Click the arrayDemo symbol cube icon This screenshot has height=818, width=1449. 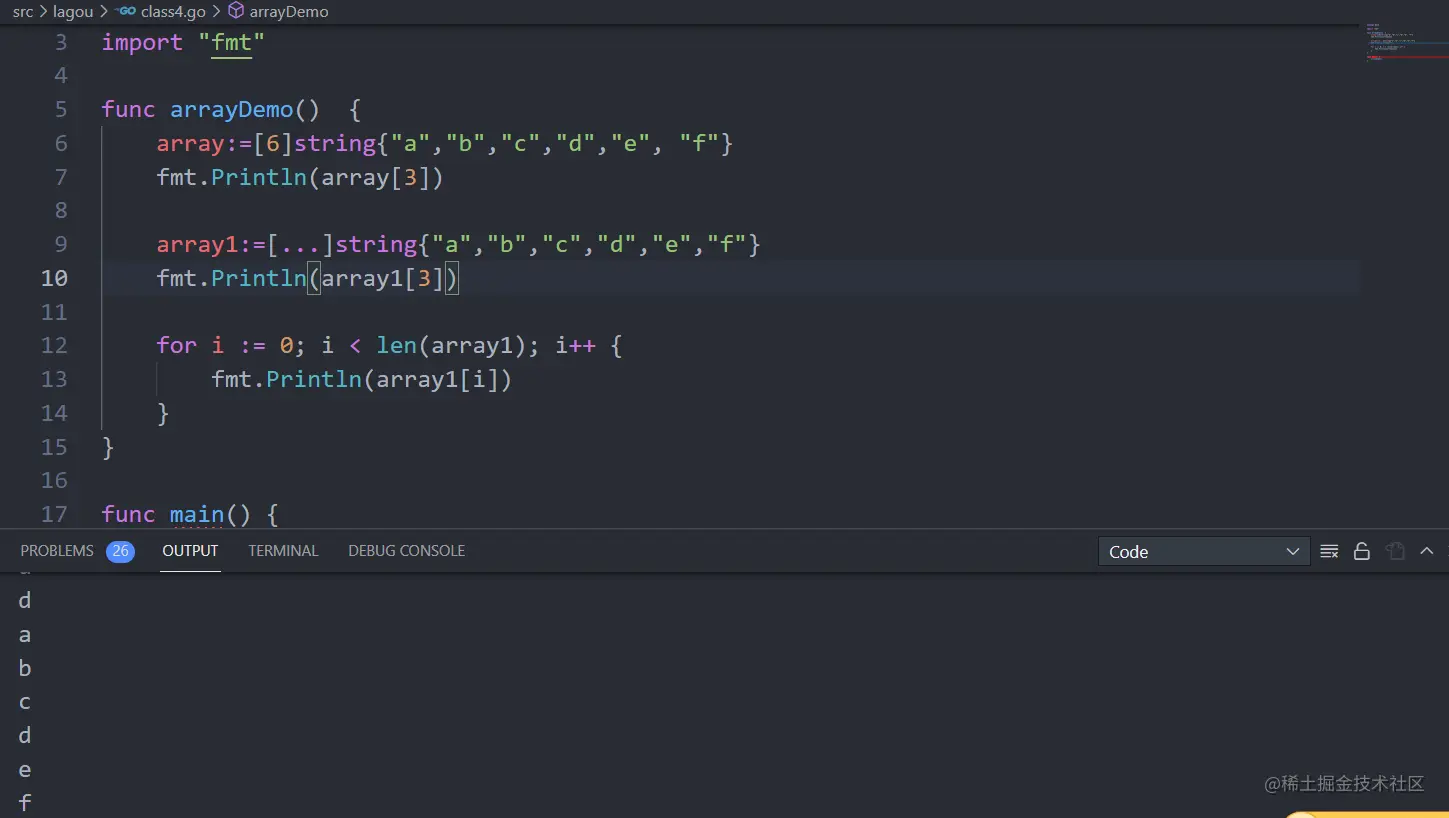(x=236, y=12)
